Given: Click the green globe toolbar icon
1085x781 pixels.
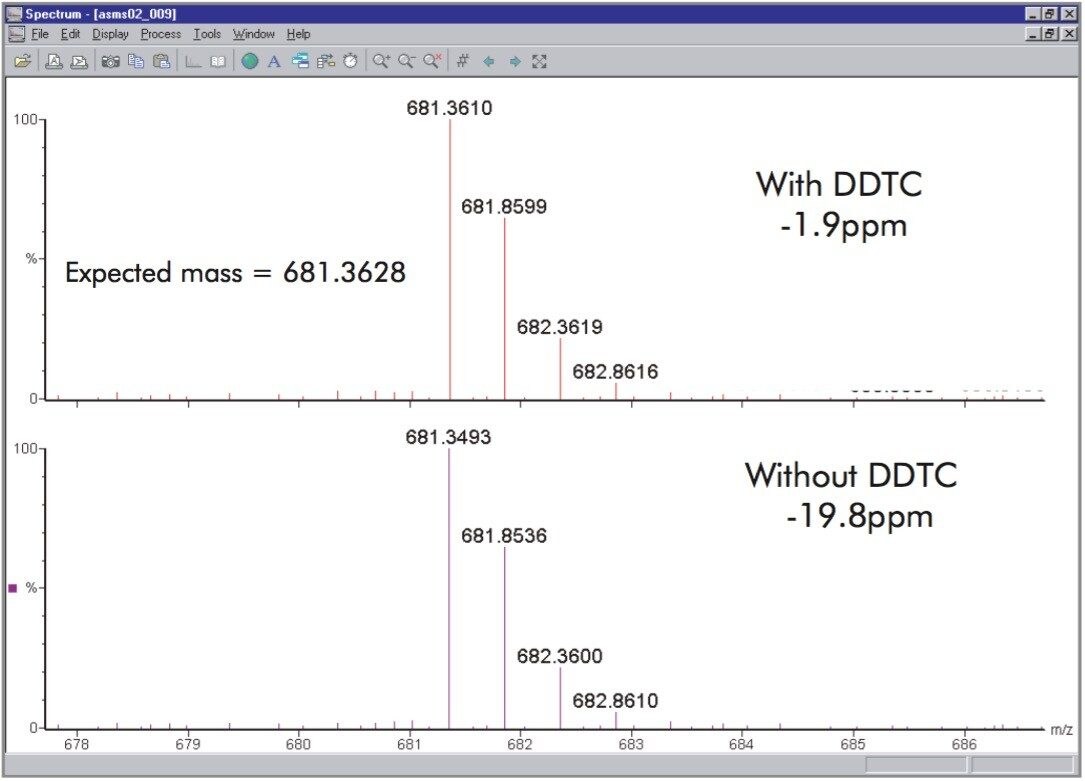Looking at the screenshot, I should 250,62.
